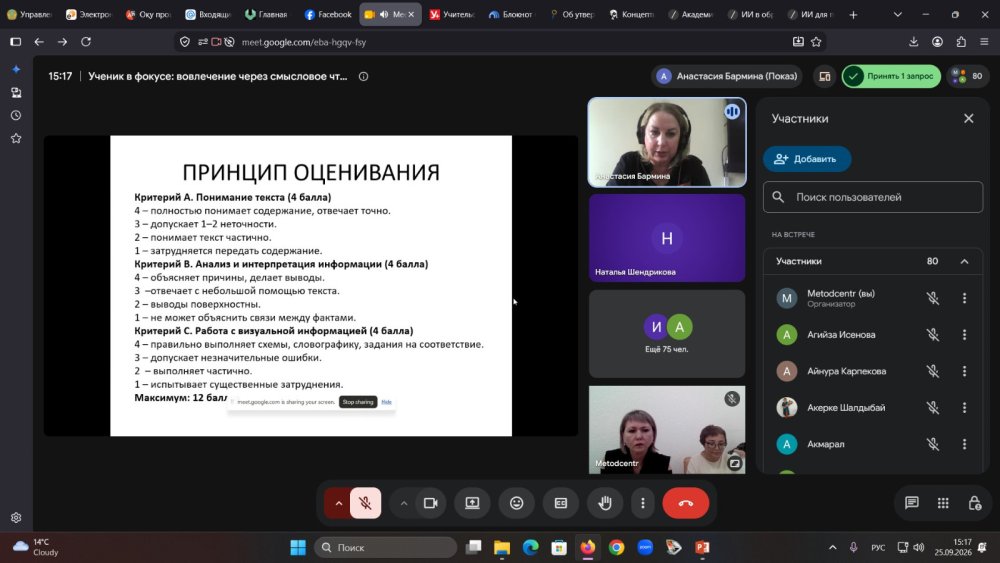Open new browser tab plus button

[853, 15]
